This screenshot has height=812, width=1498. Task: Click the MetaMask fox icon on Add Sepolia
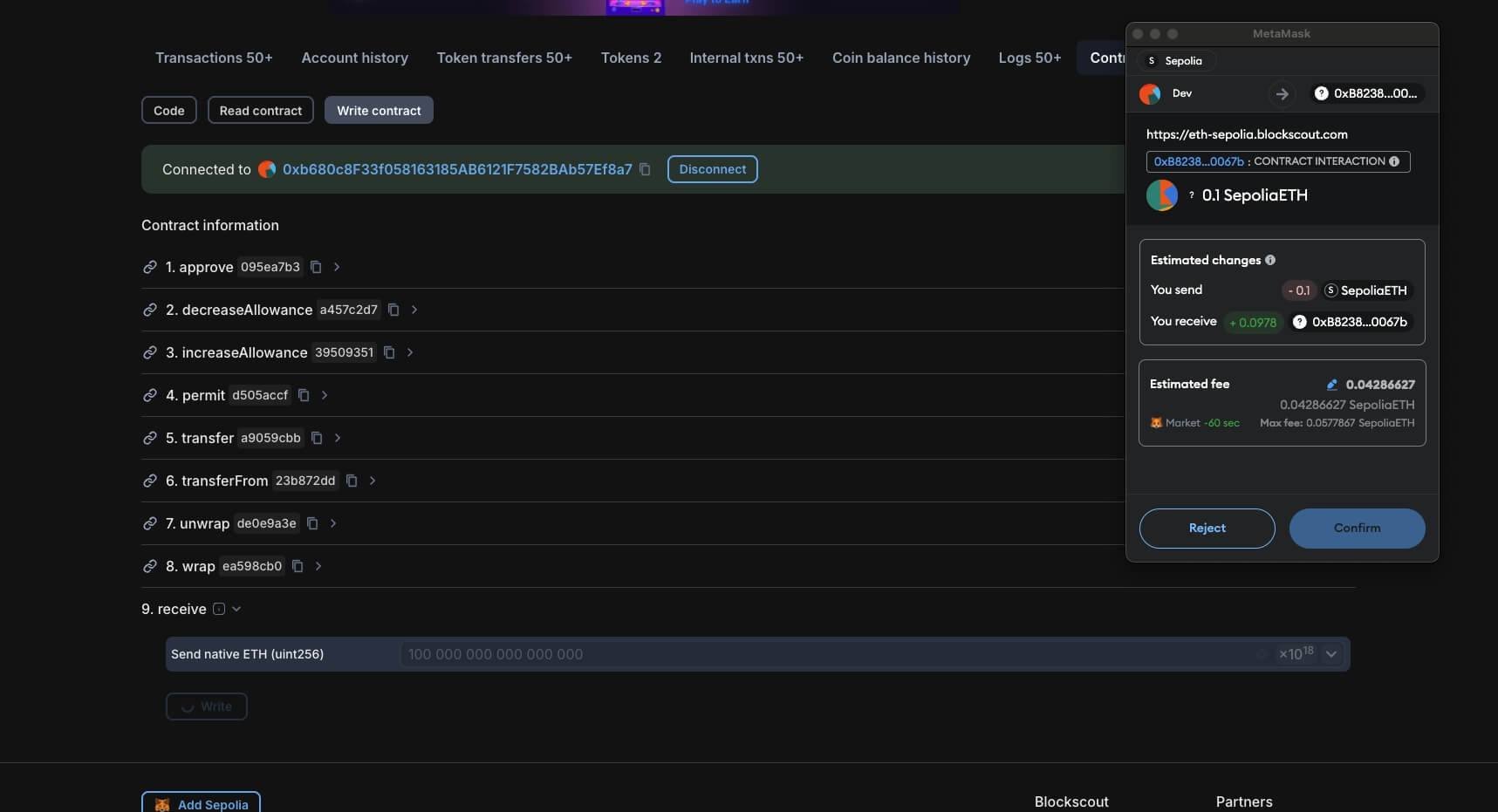(x=162, y=805)
